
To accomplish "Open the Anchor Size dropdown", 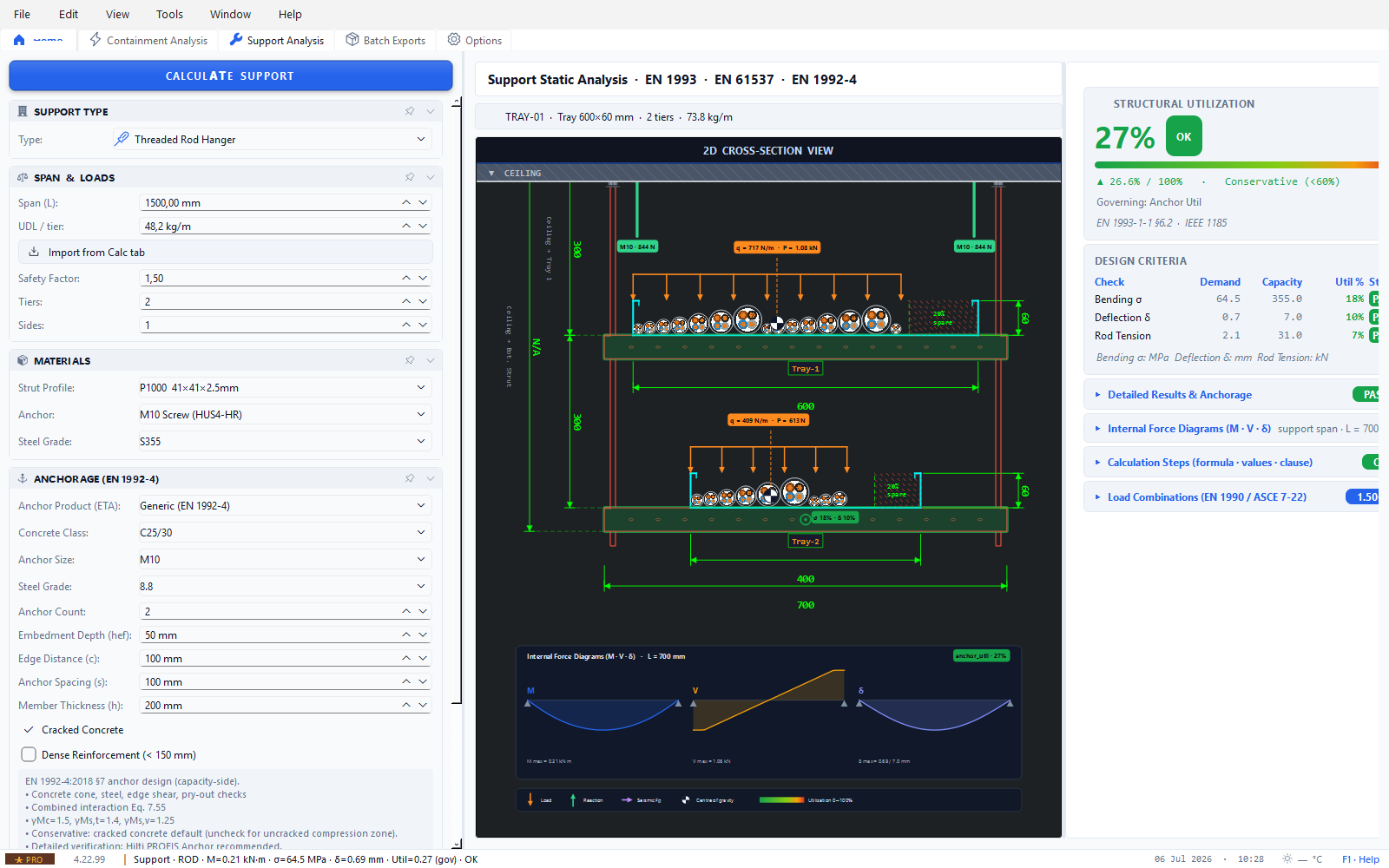I will (285, 559).
